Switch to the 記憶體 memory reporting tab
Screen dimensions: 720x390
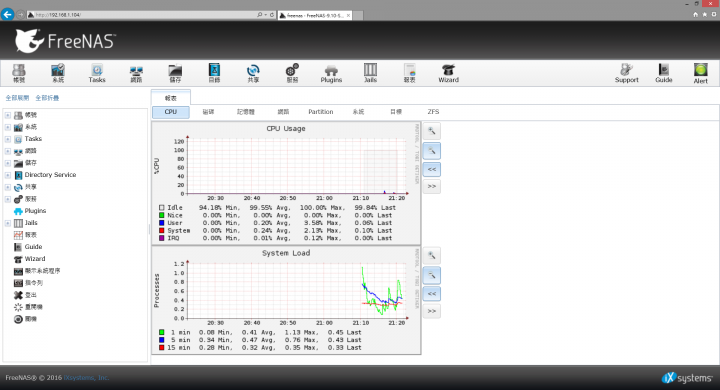click(x=246, y=112)
